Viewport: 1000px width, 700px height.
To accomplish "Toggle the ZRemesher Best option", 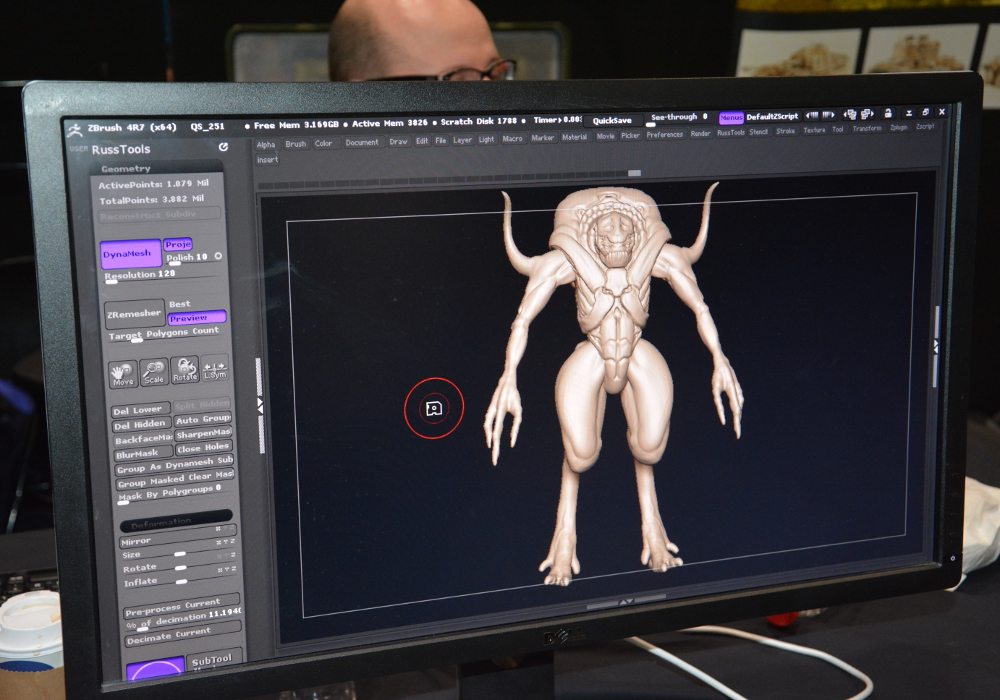I will coord(180,304).
